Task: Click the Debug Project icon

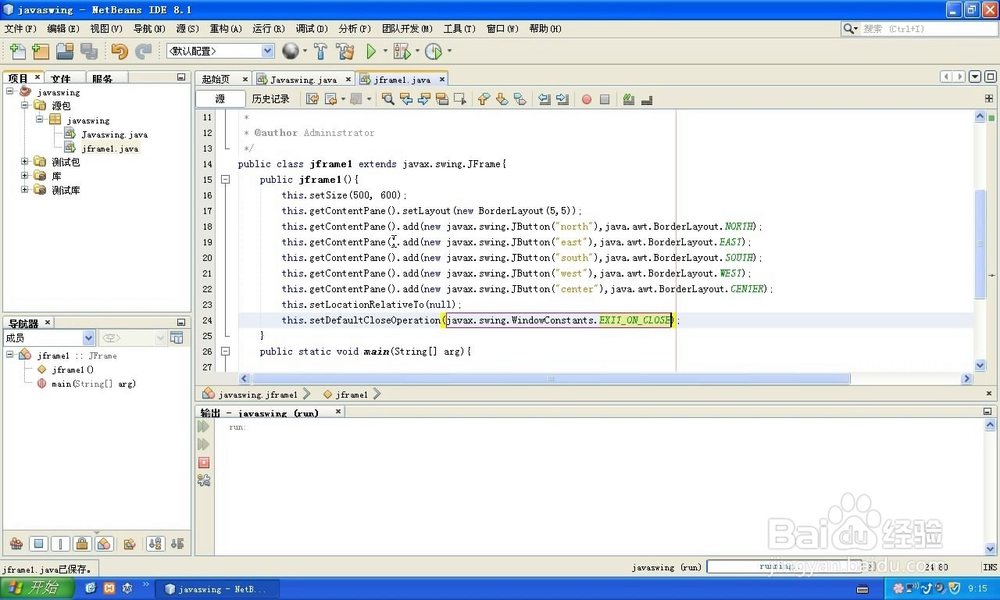Action: tap(402, 51)
